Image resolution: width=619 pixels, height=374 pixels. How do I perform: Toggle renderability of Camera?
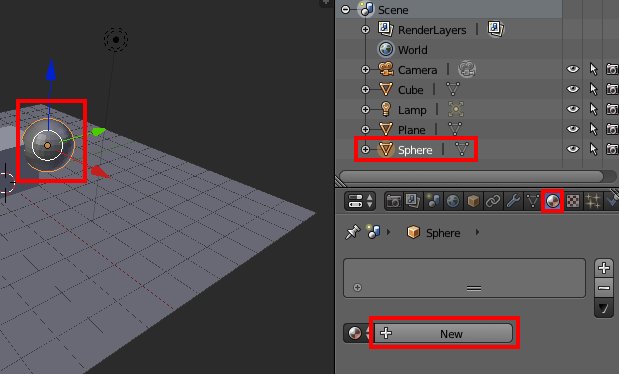pyautogui.click(x=612, y=69)
